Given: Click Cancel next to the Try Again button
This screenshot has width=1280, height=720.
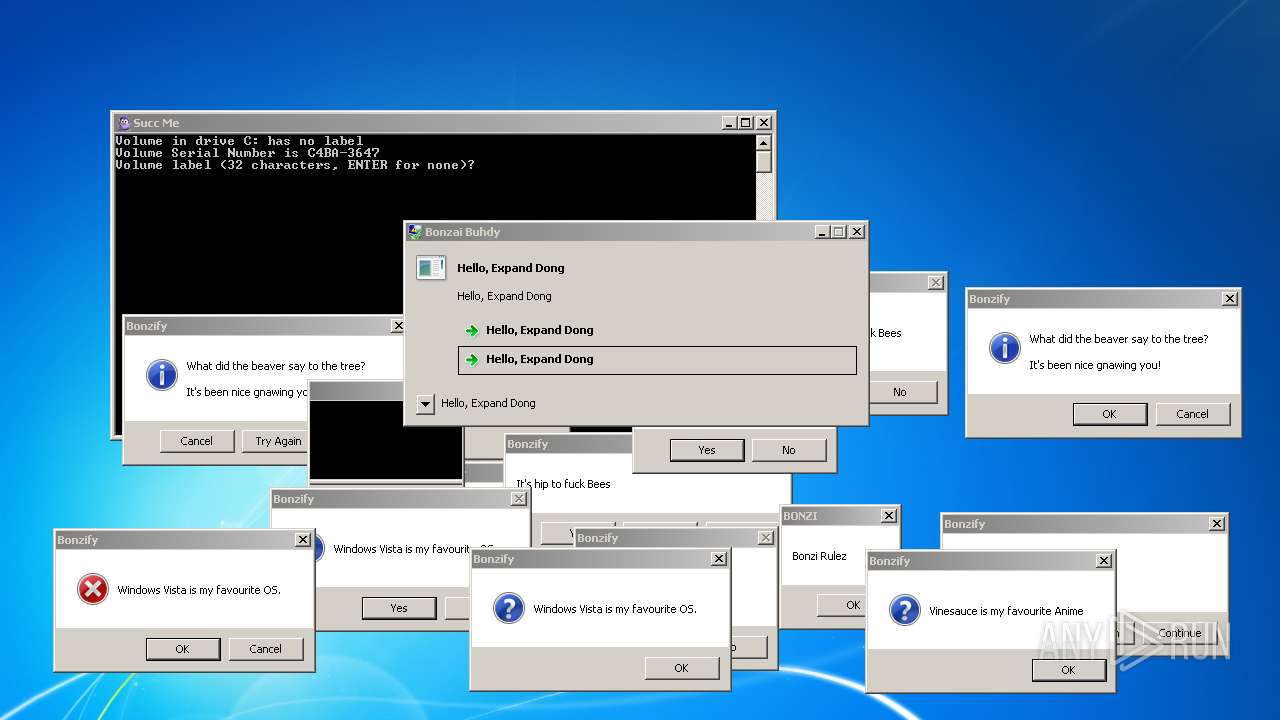Looking at the screenshot, I should coord(197,441).
